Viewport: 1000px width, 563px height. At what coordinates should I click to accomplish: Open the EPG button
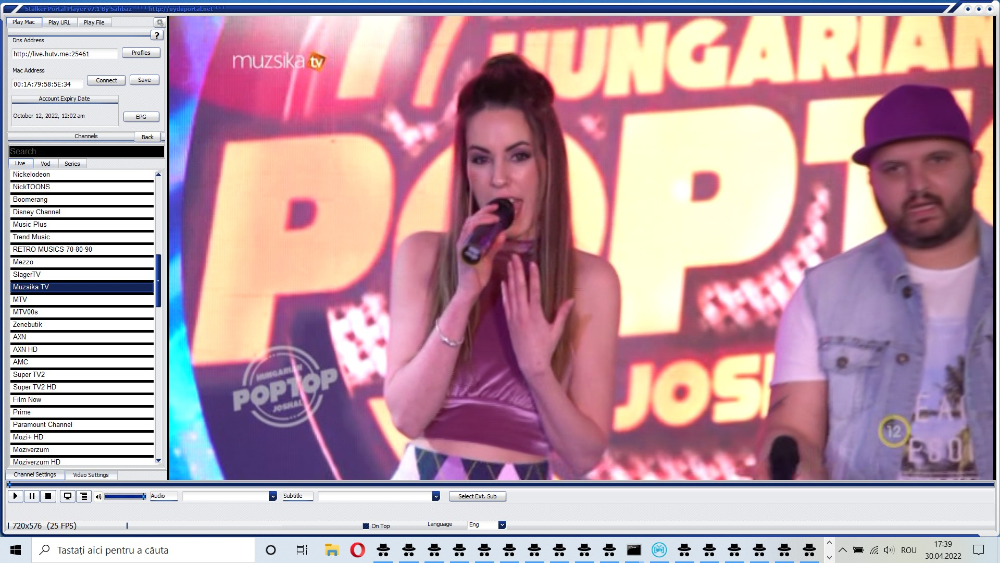tap(141, 117)
